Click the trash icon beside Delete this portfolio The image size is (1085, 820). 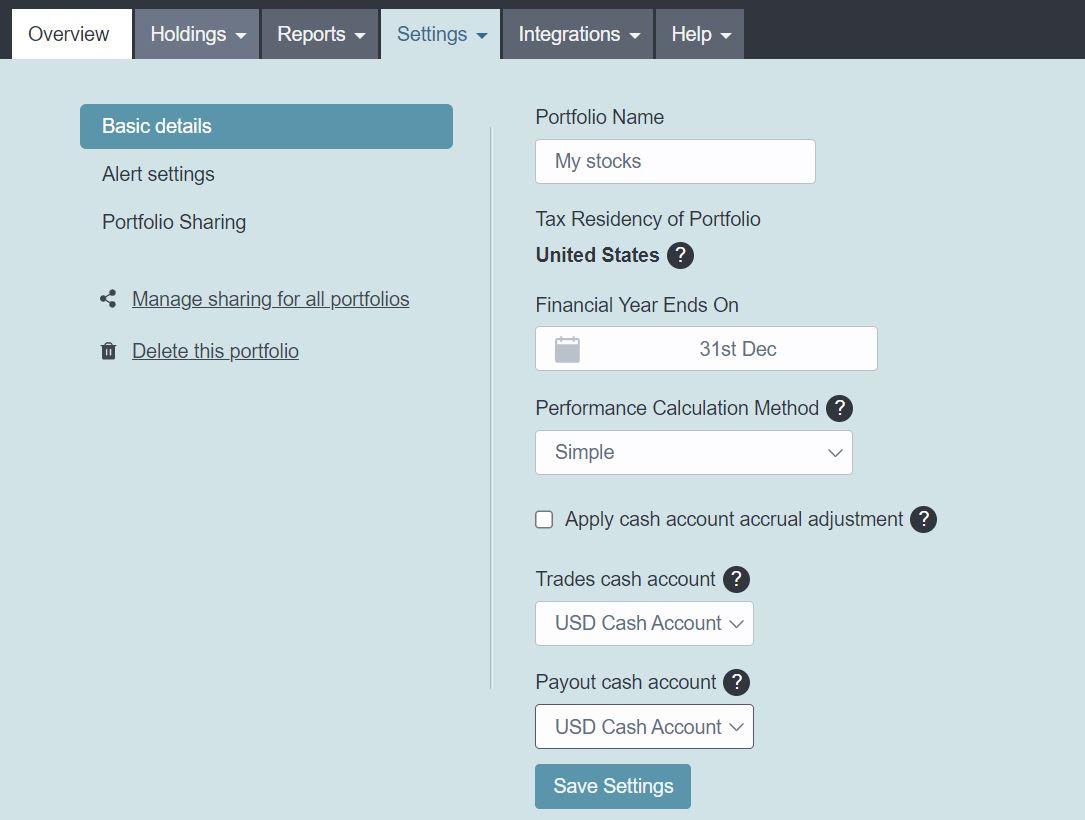coord(108,351)
